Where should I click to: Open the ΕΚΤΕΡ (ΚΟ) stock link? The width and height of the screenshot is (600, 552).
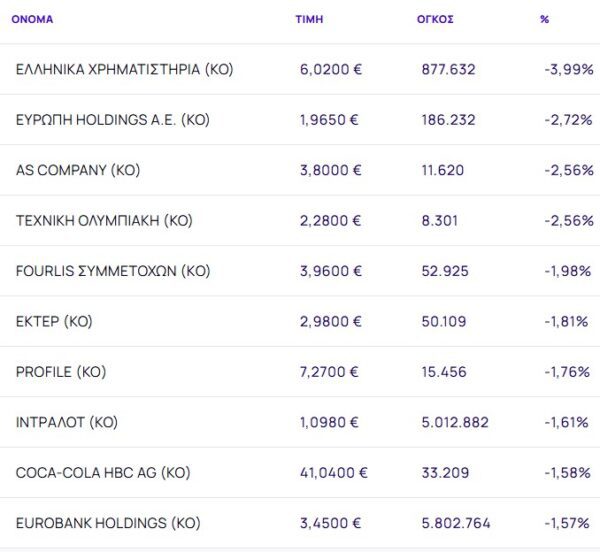pos(54,321)
